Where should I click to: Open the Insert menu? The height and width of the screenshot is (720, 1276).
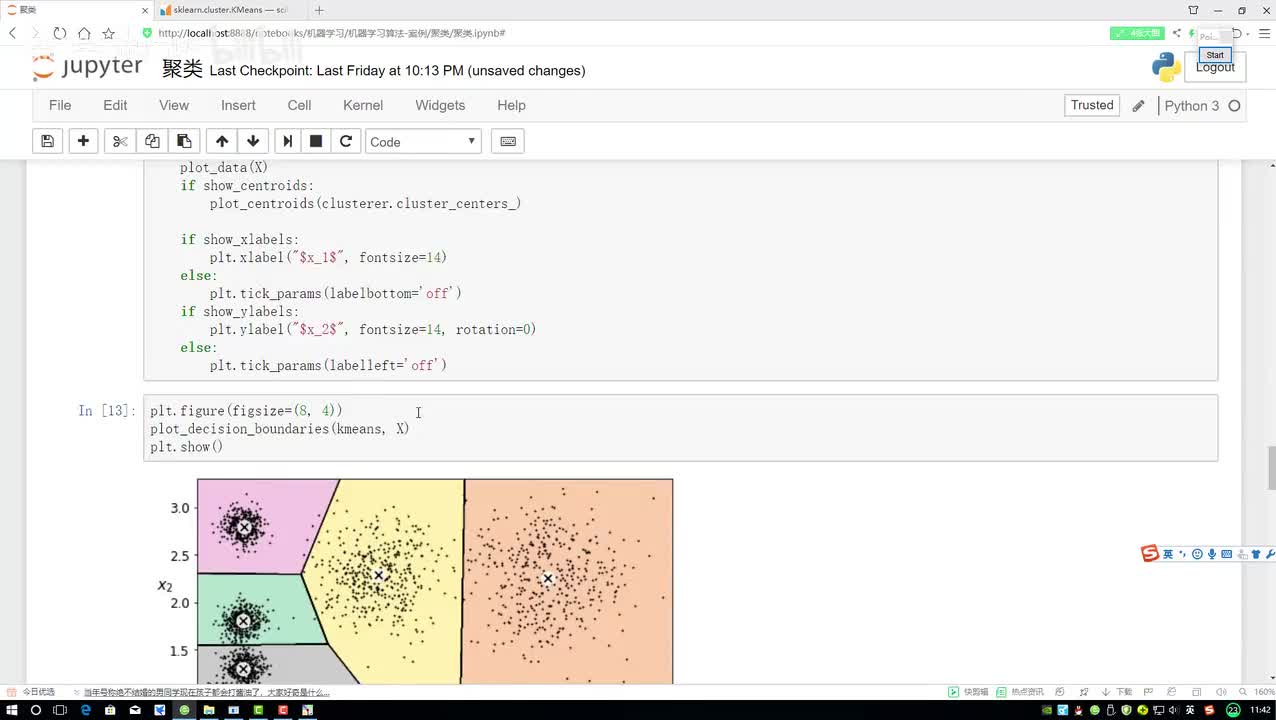click(238, 105)
